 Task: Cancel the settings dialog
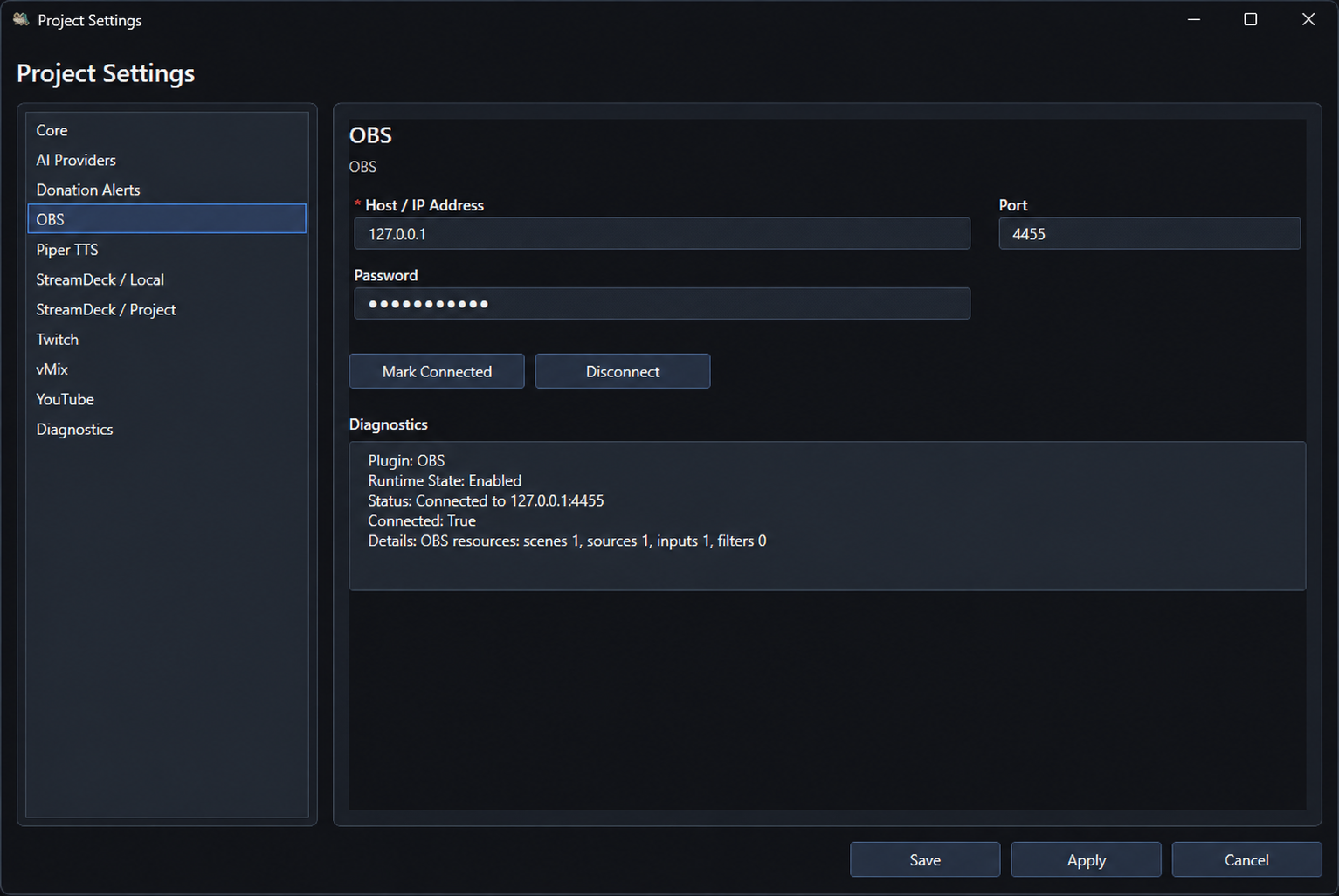click(1246, 859)
